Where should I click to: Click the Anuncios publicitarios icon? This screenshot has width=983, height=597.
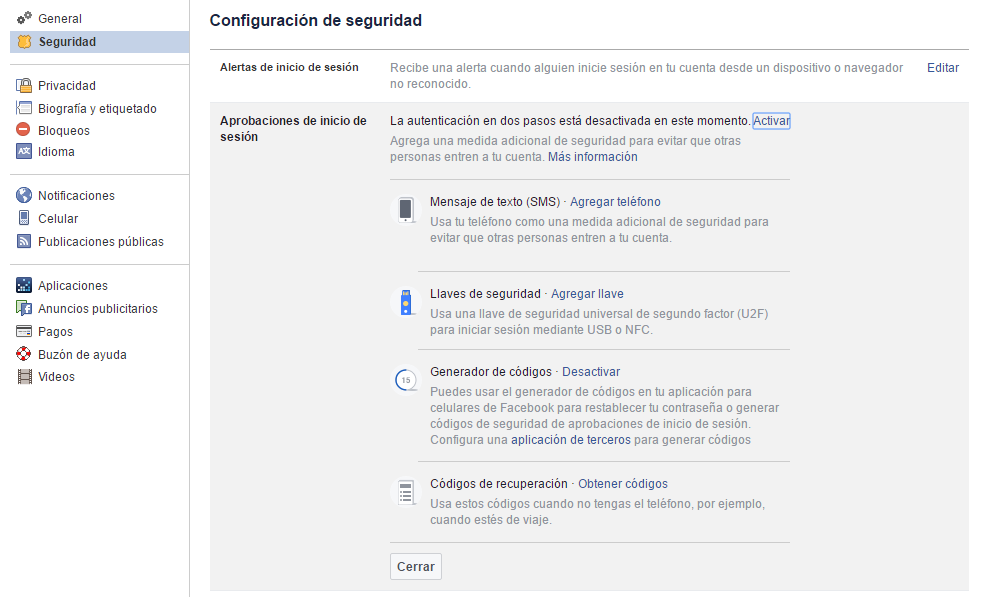[24, 308]
